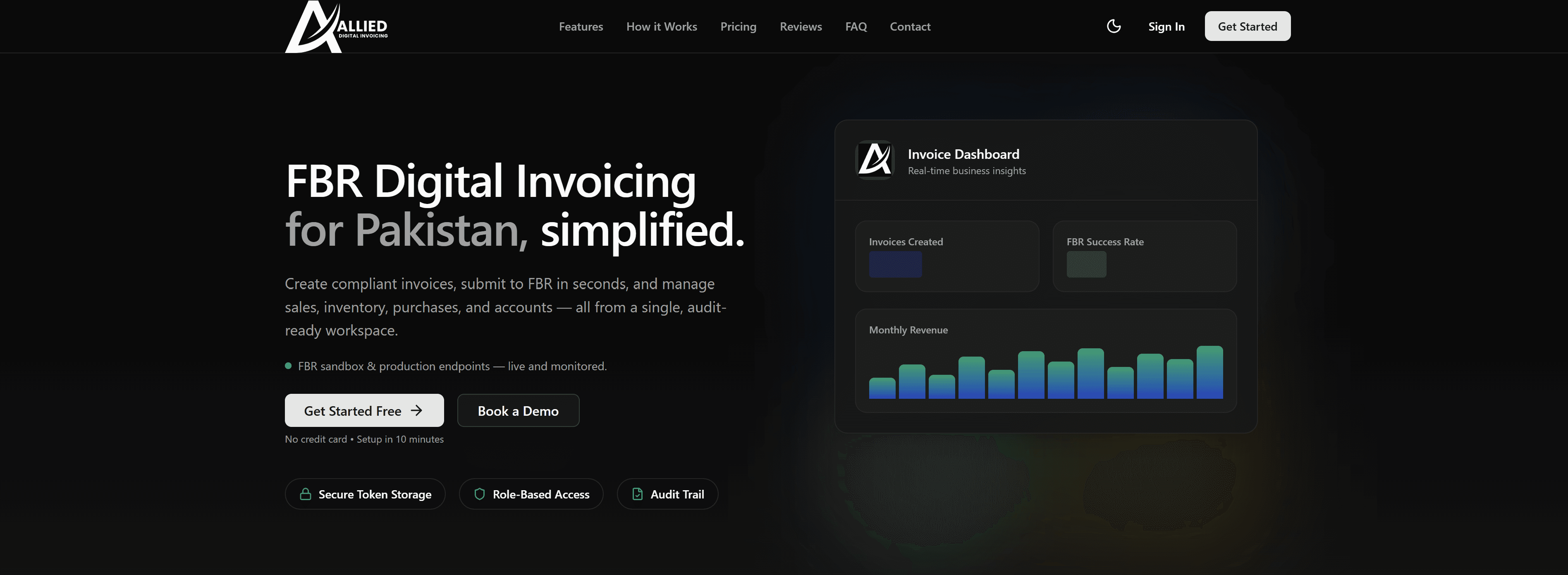The image size is (1568, 575).
Task: Navigate to the Pricing section
Action: 739,26
